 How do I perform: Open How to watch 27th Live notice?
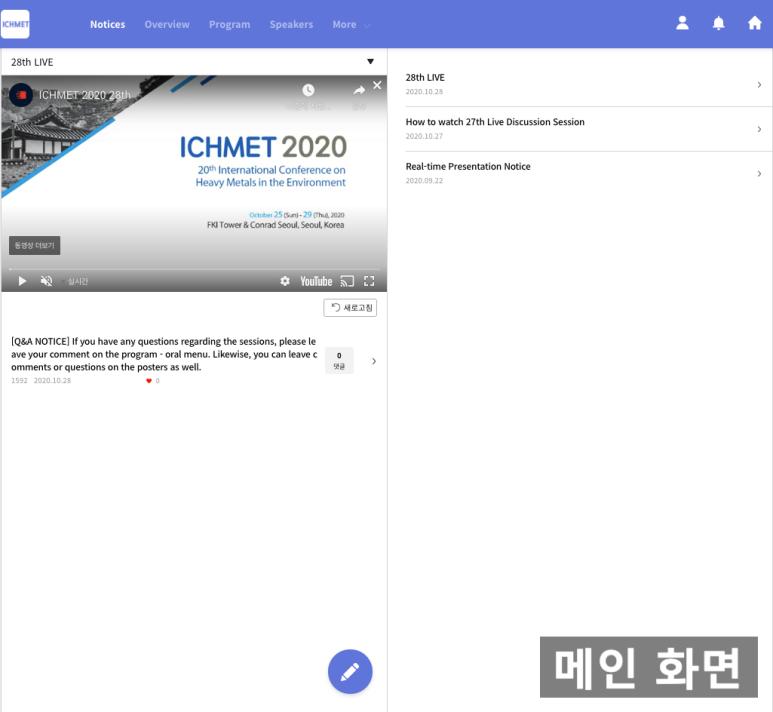click(x=495, y=122)
